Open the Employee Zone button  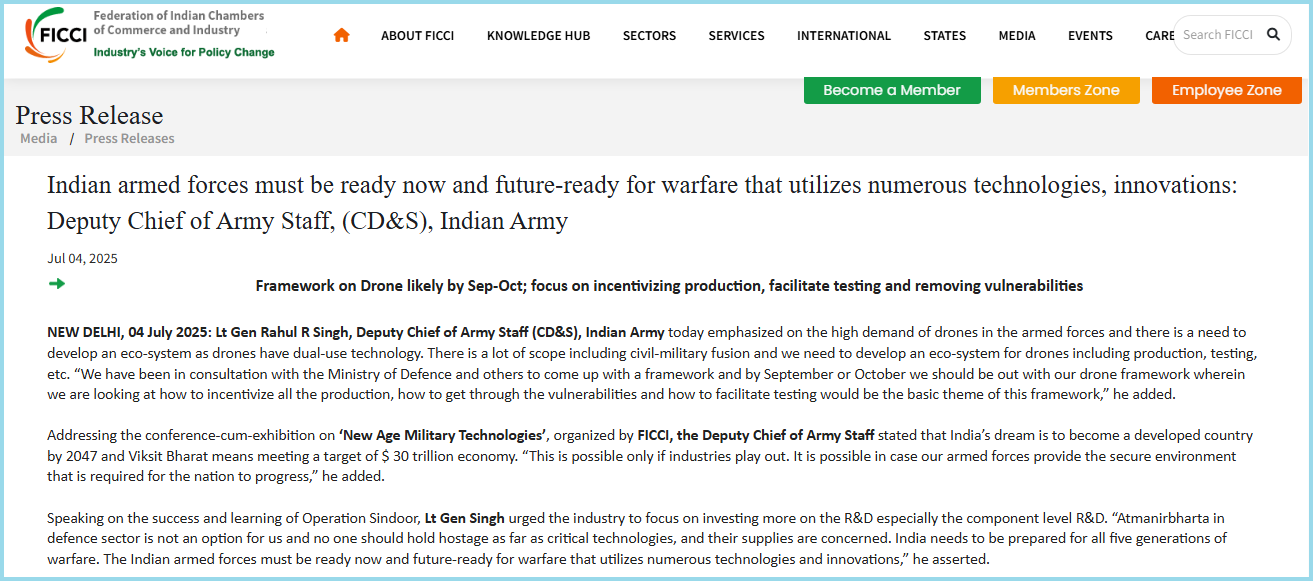tap(1226, 90)
